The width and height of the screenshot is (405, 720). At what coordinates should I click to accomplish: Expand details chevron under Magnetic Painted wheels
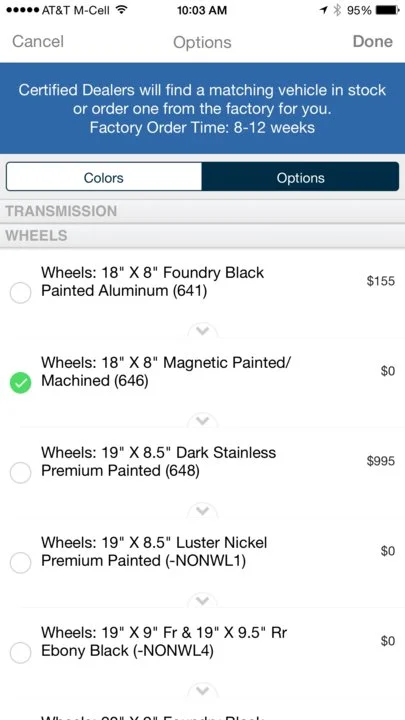coord(202,420)
